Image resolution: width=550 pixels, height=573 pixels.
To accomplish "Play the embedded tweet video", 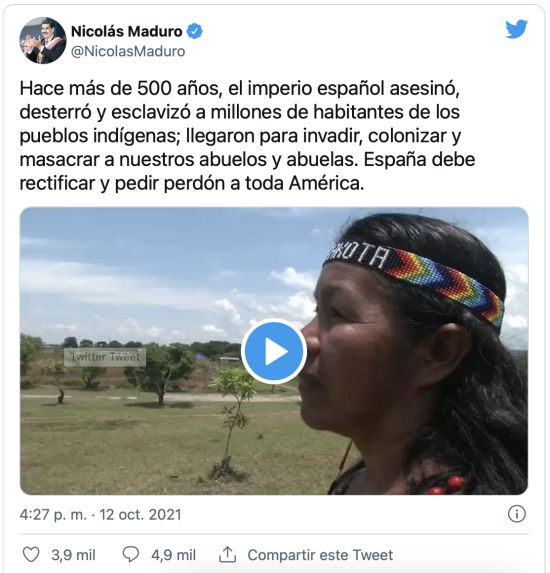I will pyautogui.click(x=274, y=351).
